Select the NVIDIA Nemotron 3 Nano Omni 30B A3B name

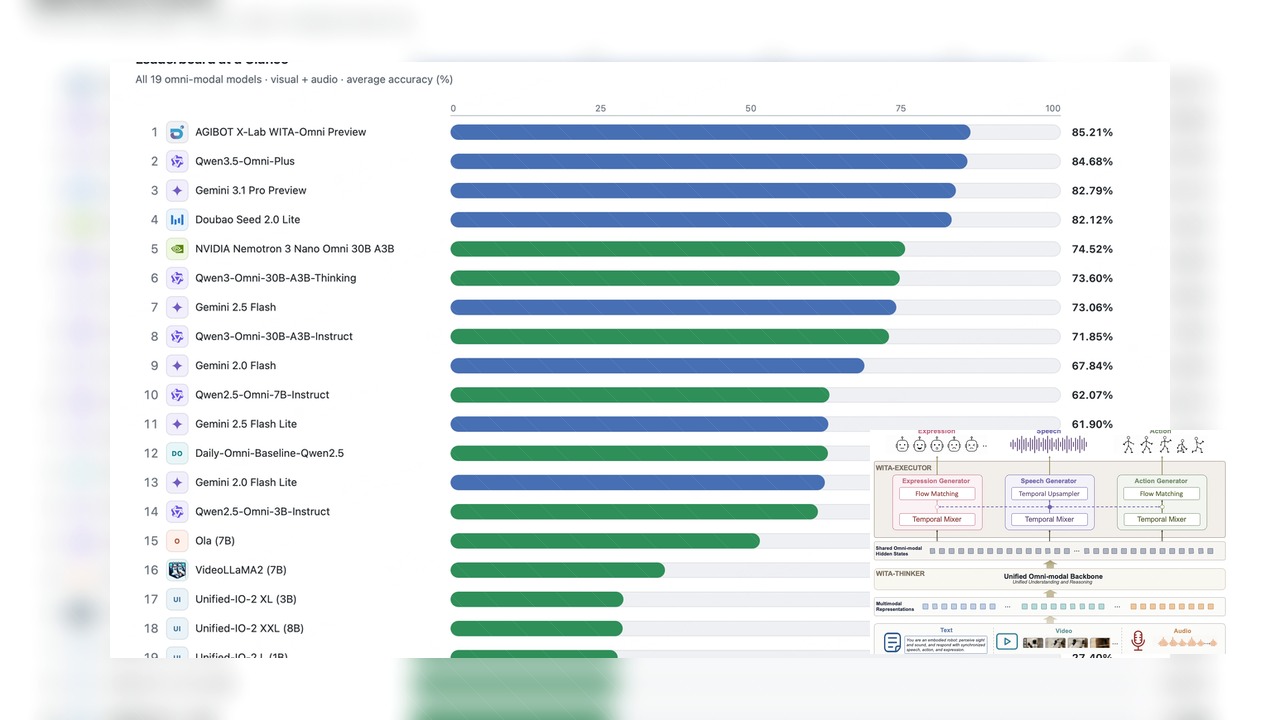(x=295, y=249)
